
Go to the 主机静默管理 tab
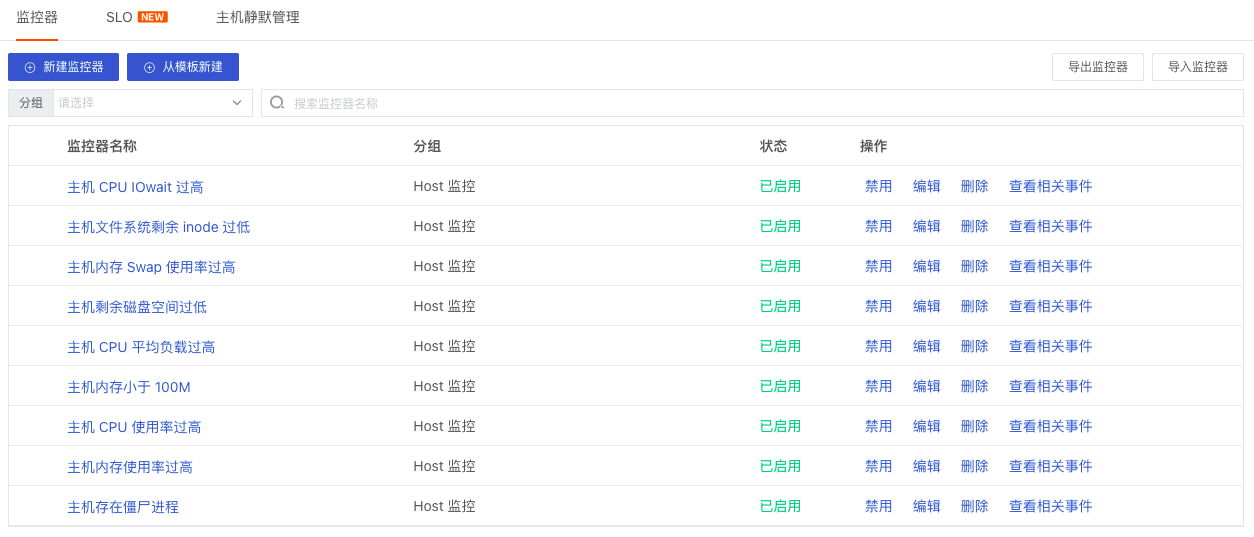click(x=257, y=17)
